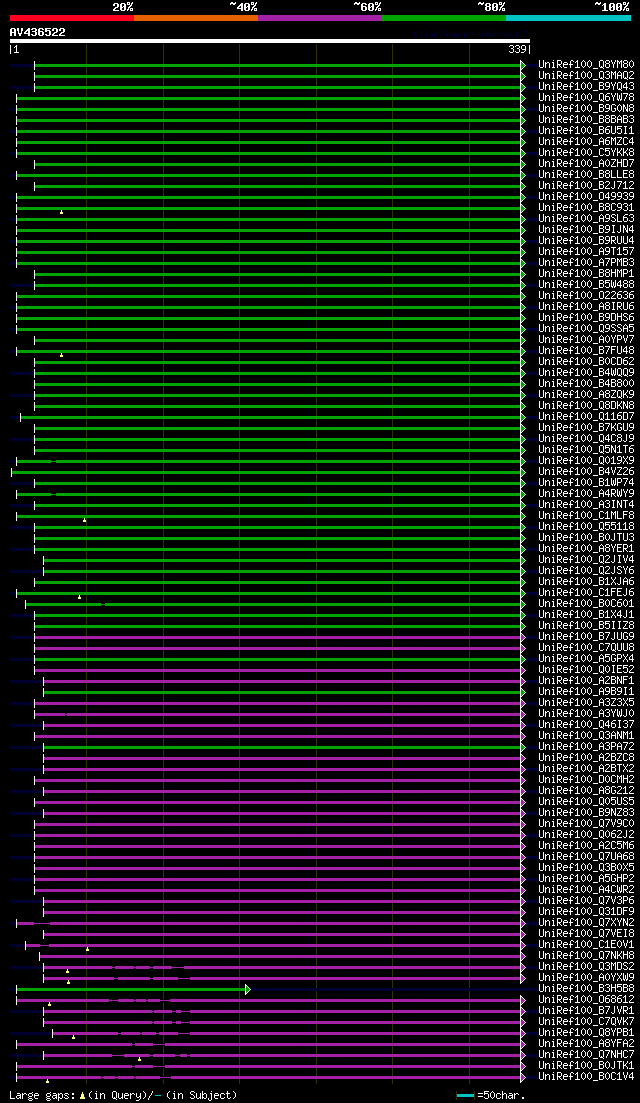Click the red 20% identity color bar

(72, 18)
